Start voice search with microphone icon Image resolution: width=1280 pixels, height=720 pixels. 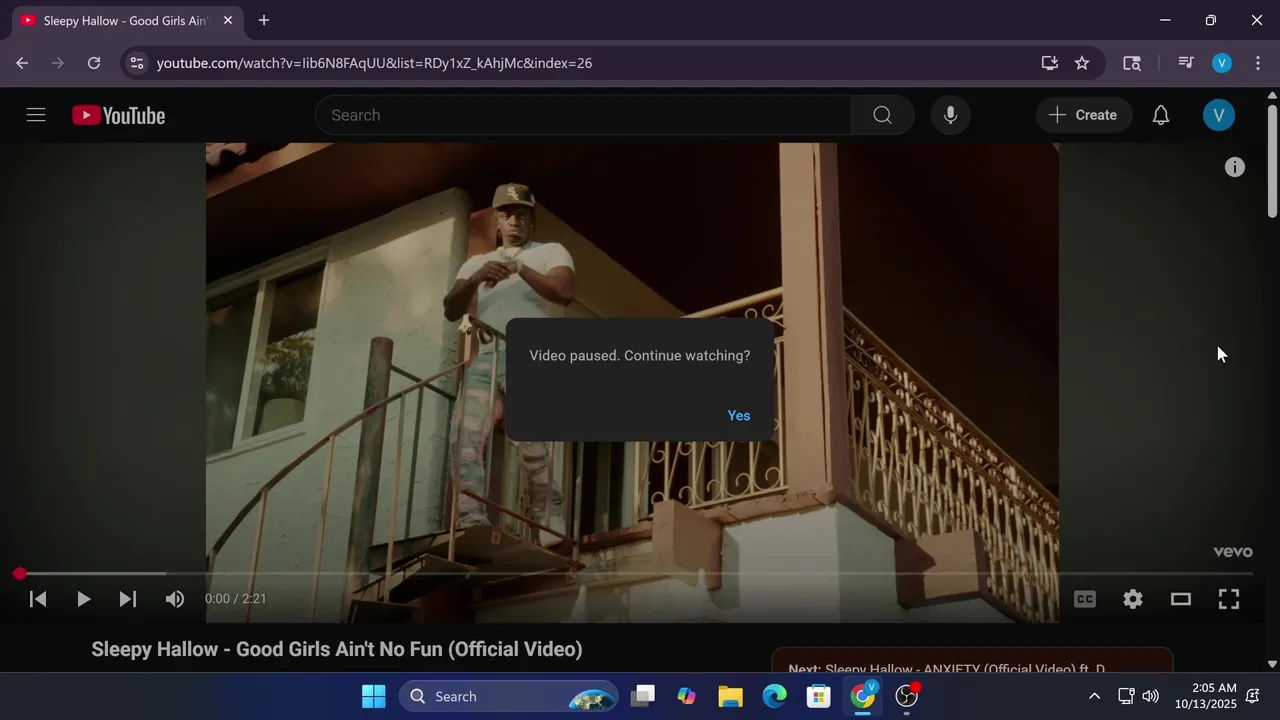950,115
